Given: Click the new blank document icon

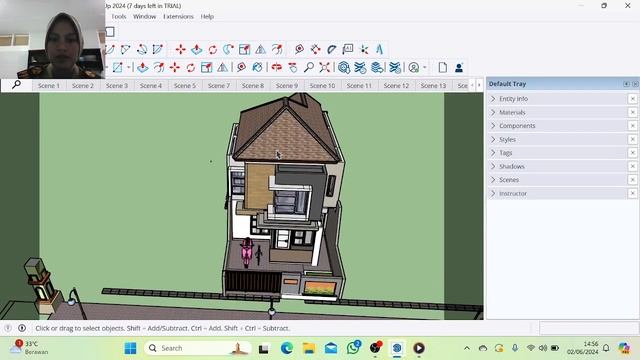Looking at the screenshot, I should pyautogui.click(x=443, y=67).
